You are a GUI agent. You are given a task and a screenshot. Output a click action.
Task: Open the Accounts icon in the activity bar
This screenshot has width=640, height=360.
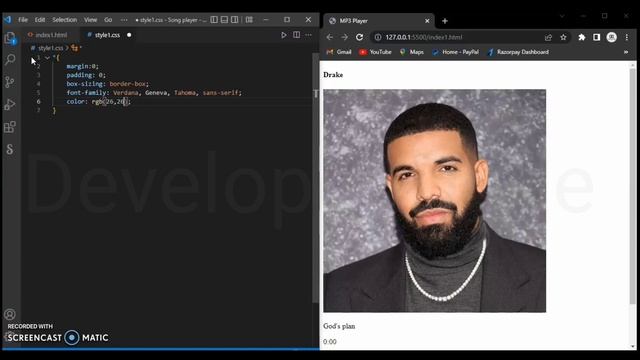pyautogui.click(x=10, y=314)
